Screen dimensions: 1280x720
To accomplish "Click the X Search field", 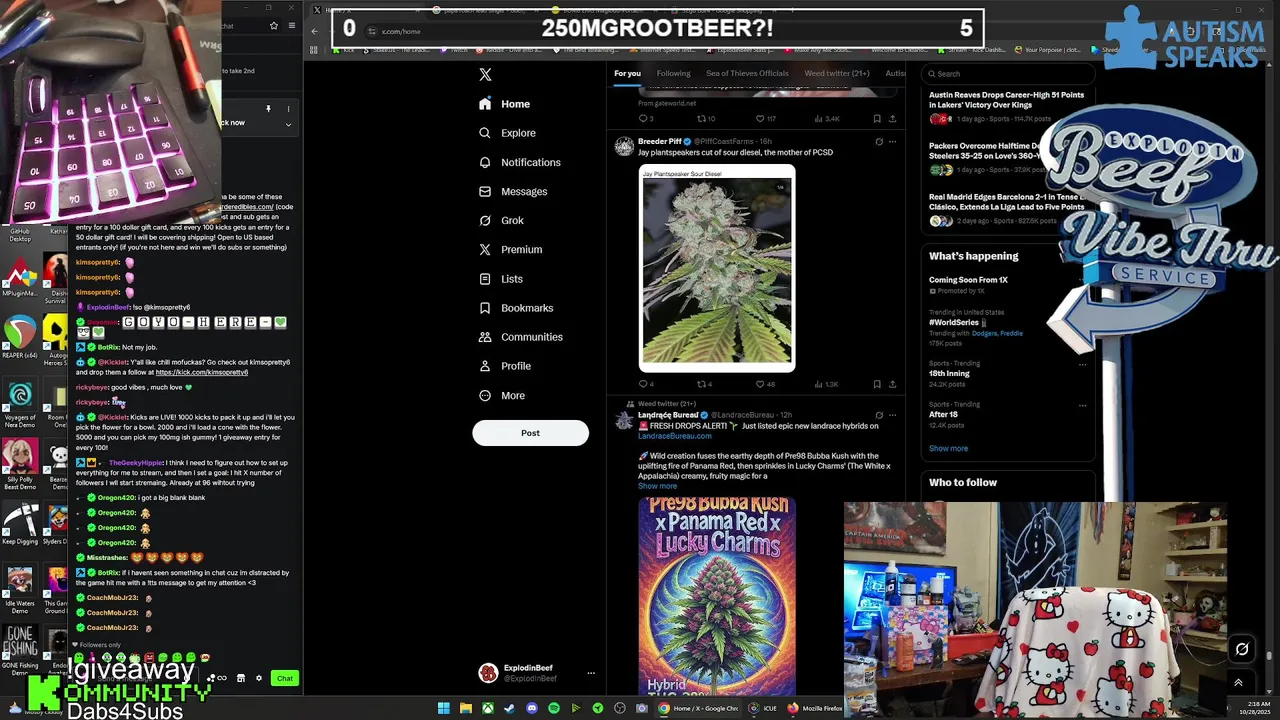I will pyautogui.click(x=1010, y=73).
